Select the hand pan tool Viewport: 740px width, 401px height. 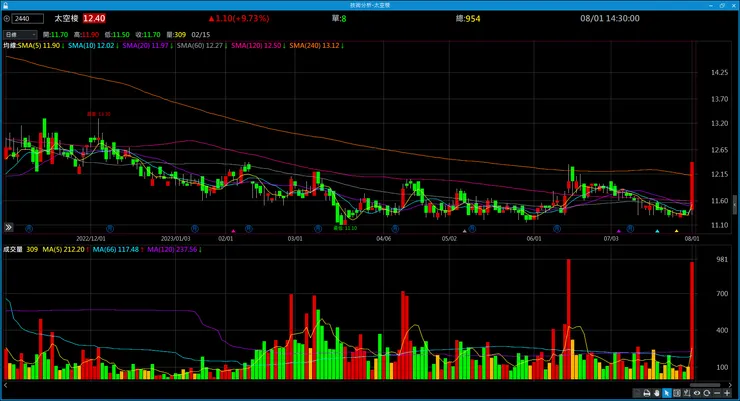click(x=656, y=393)
